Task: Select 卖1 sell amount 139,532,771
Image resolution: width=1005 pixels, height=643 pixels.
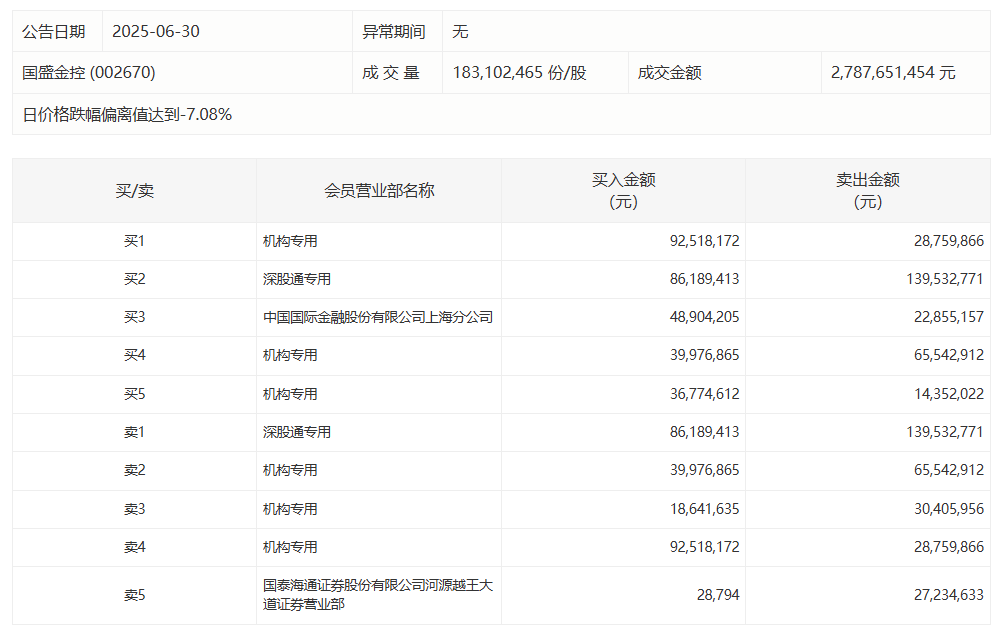Action: click(945, 432)
